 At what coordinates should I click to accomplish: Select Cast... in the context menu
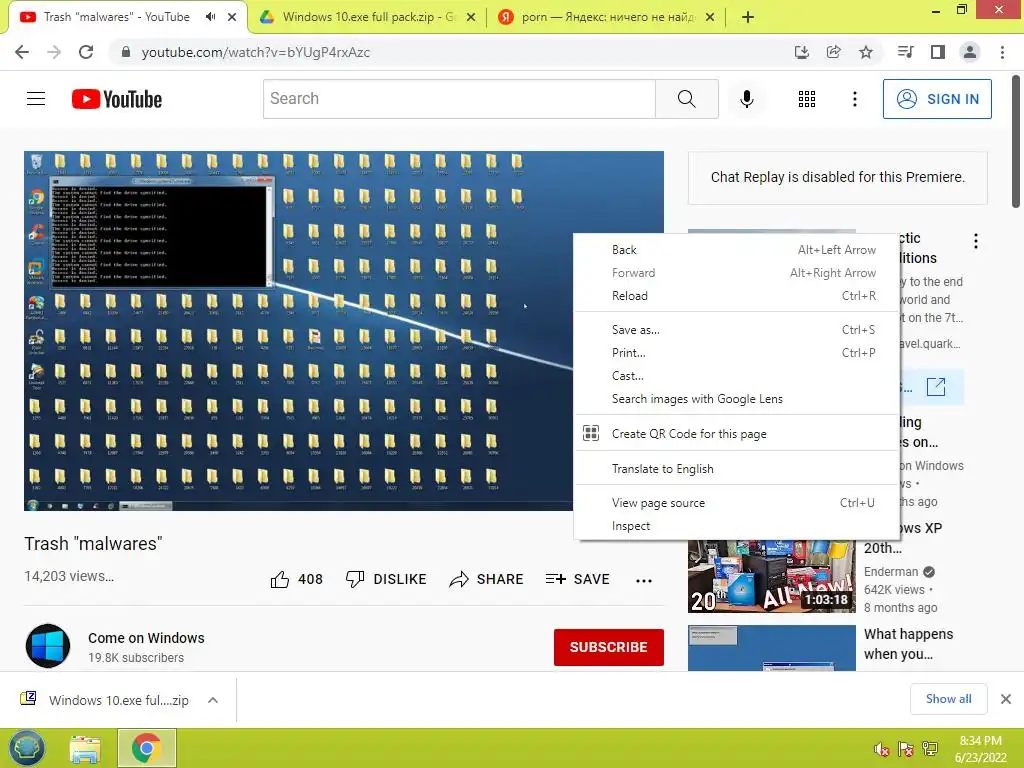coord(737,376)
